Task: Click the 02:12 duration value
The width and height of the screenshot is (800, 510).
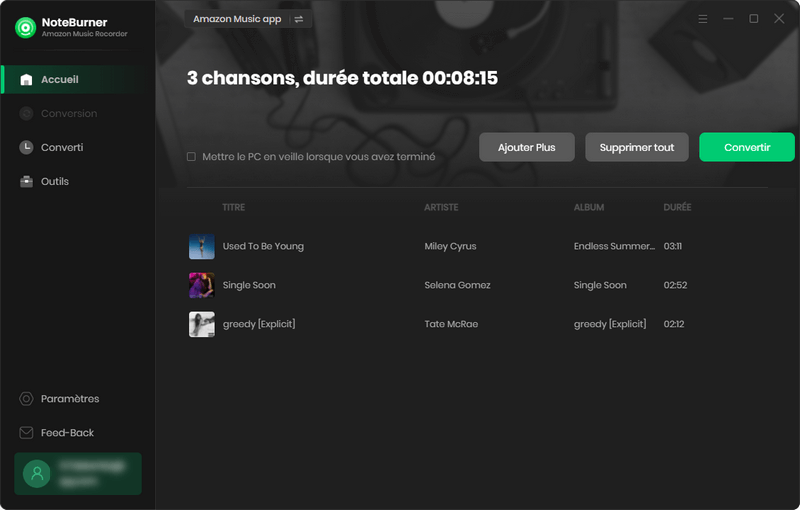Action: [673, 324]
